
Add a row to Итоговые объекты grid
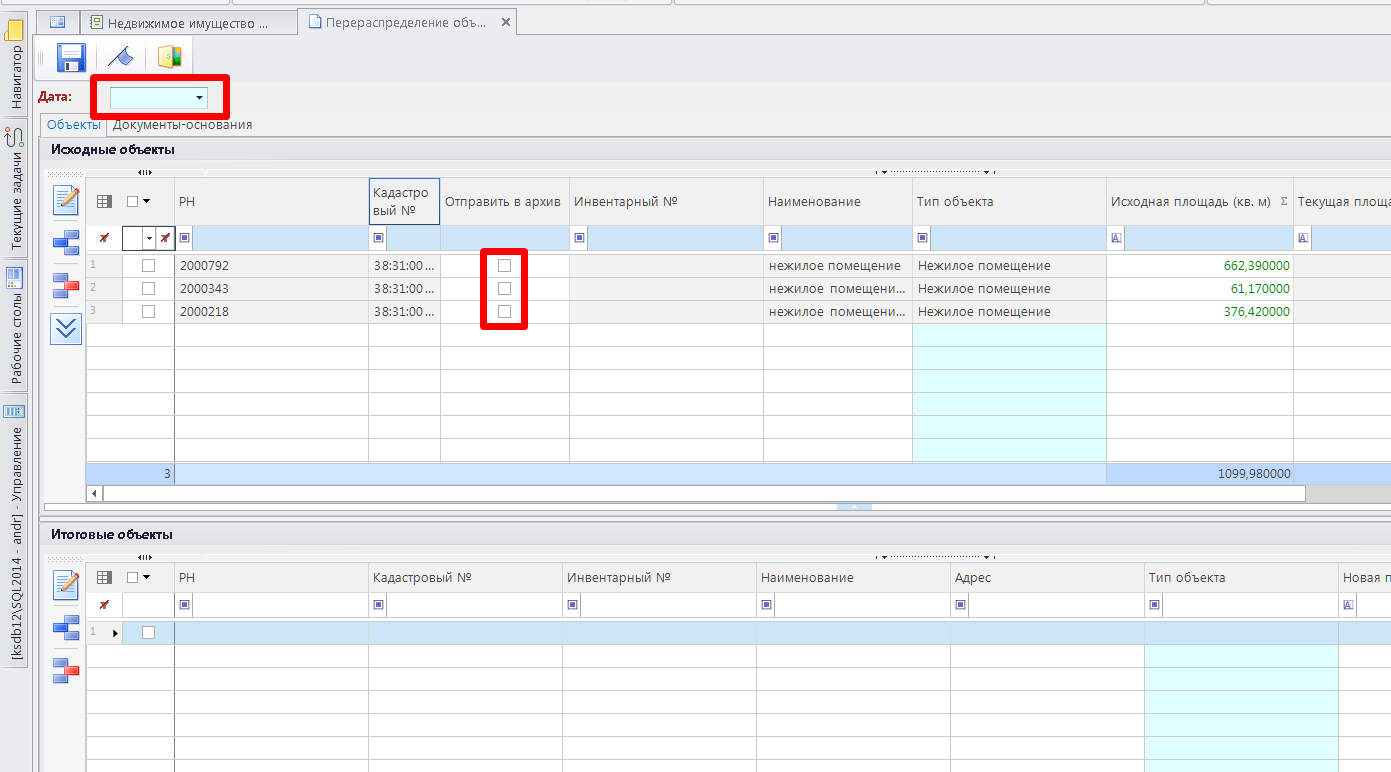pyautogui.click(x=66, y=628)
